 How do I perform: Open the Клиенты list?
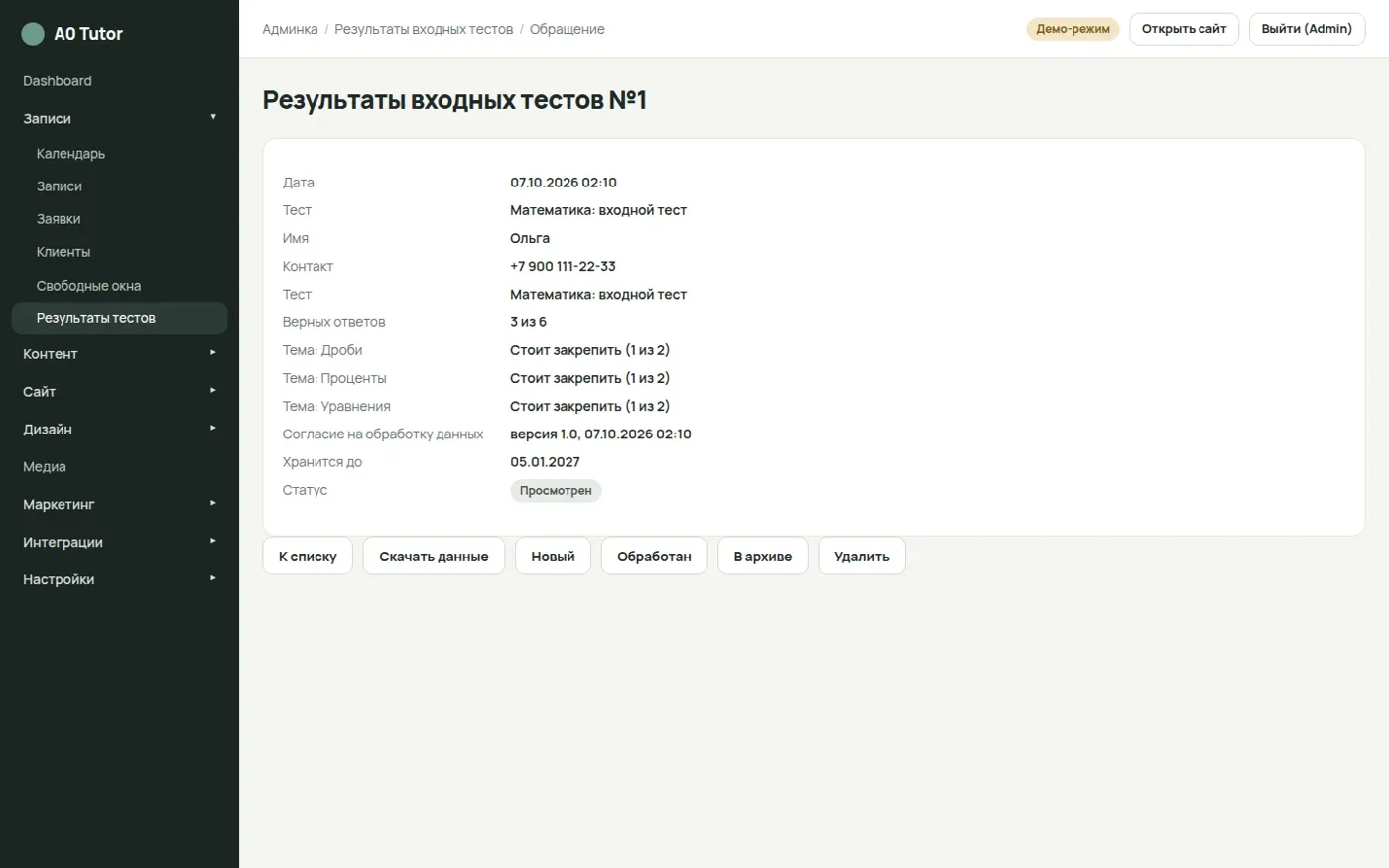63,252
